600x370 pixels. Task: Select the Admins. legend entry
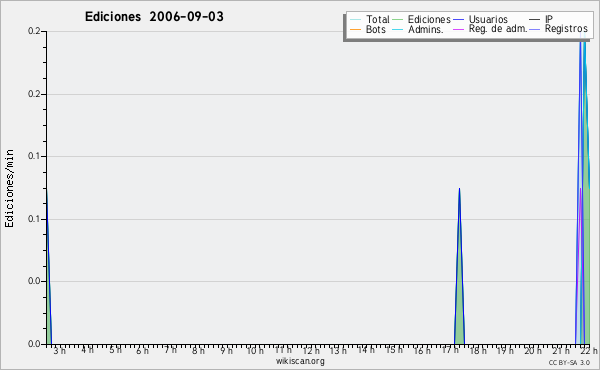tap(418, 29)
